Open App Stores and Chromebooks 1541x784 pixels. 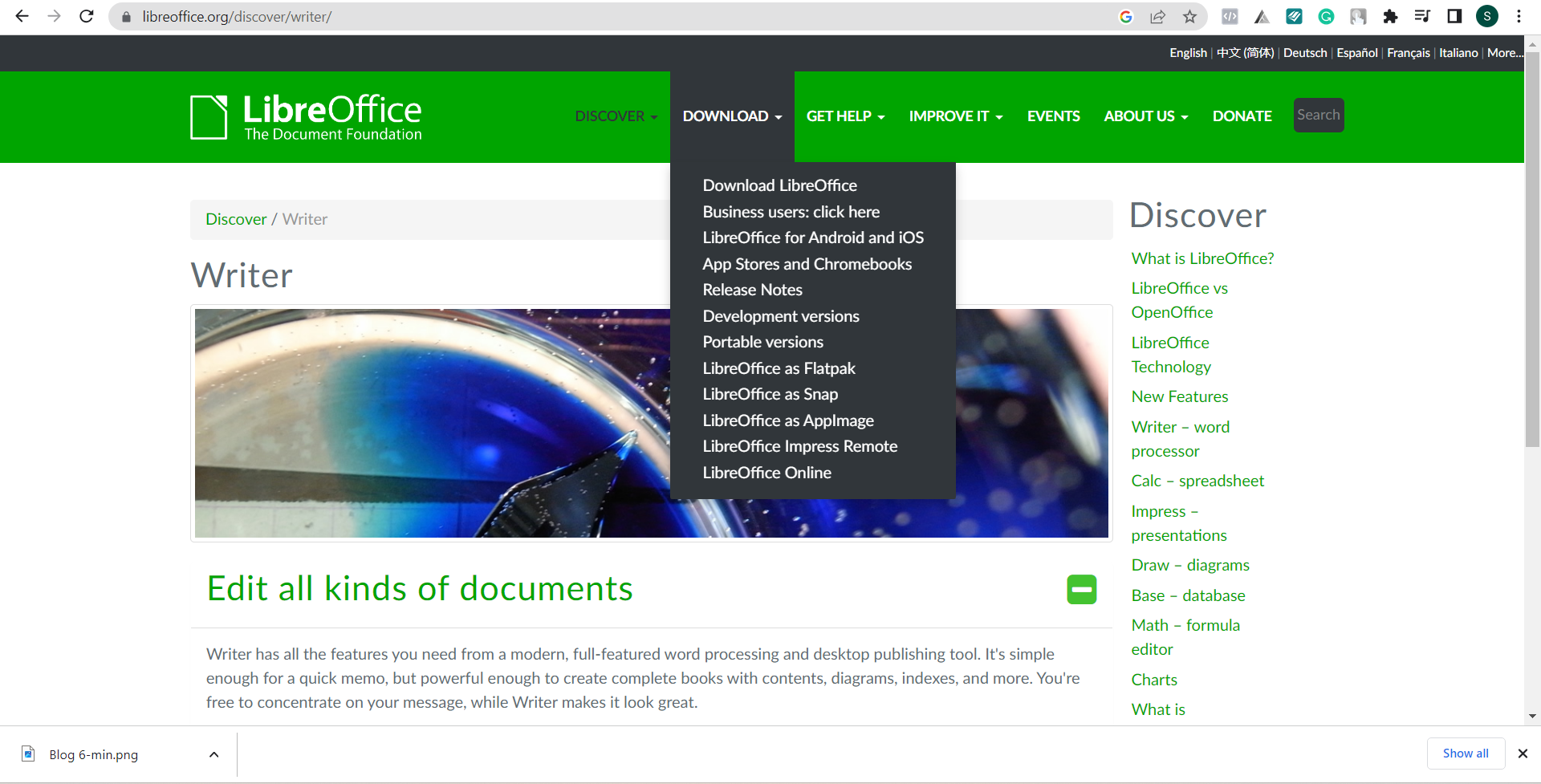click(807, 264)
